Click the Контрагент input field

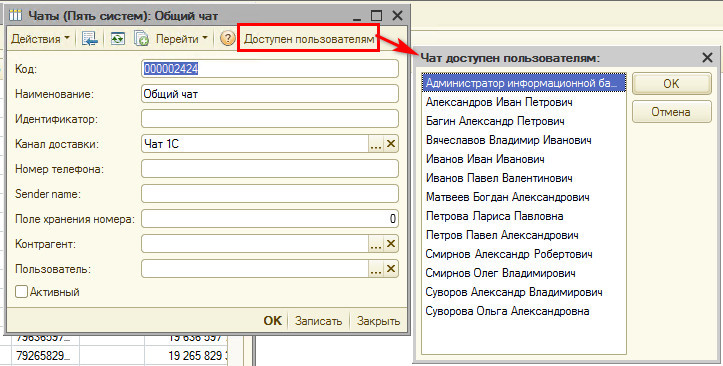point(255,244)
